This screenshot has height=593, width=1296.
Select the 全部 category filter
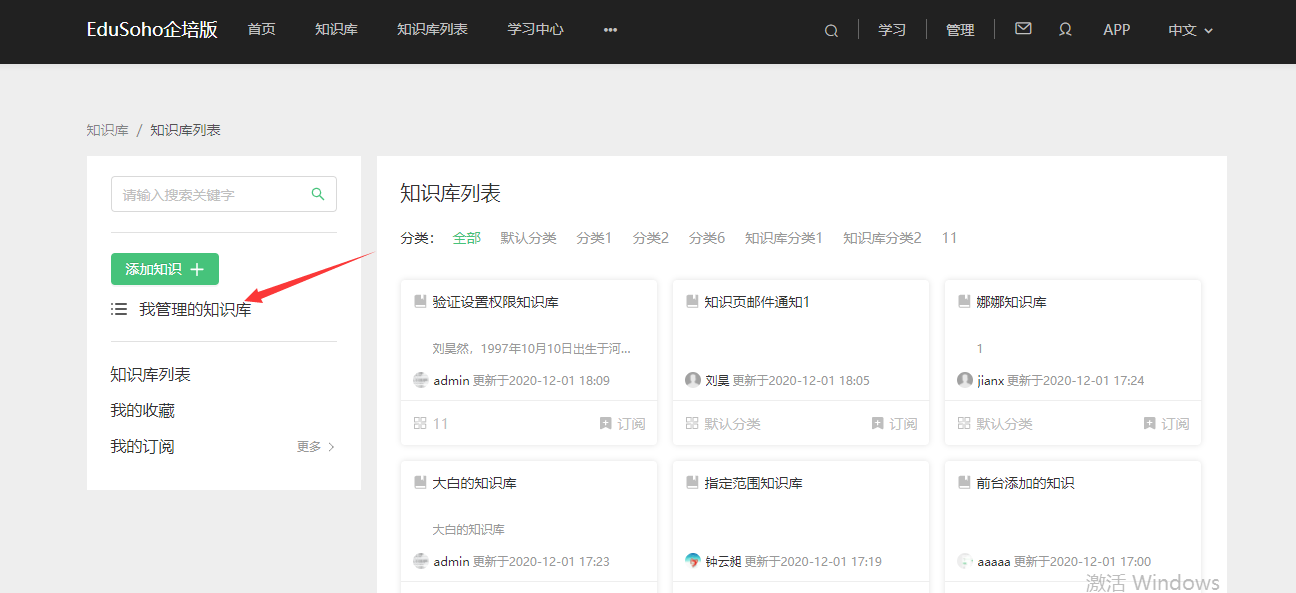tap(467, 238)
